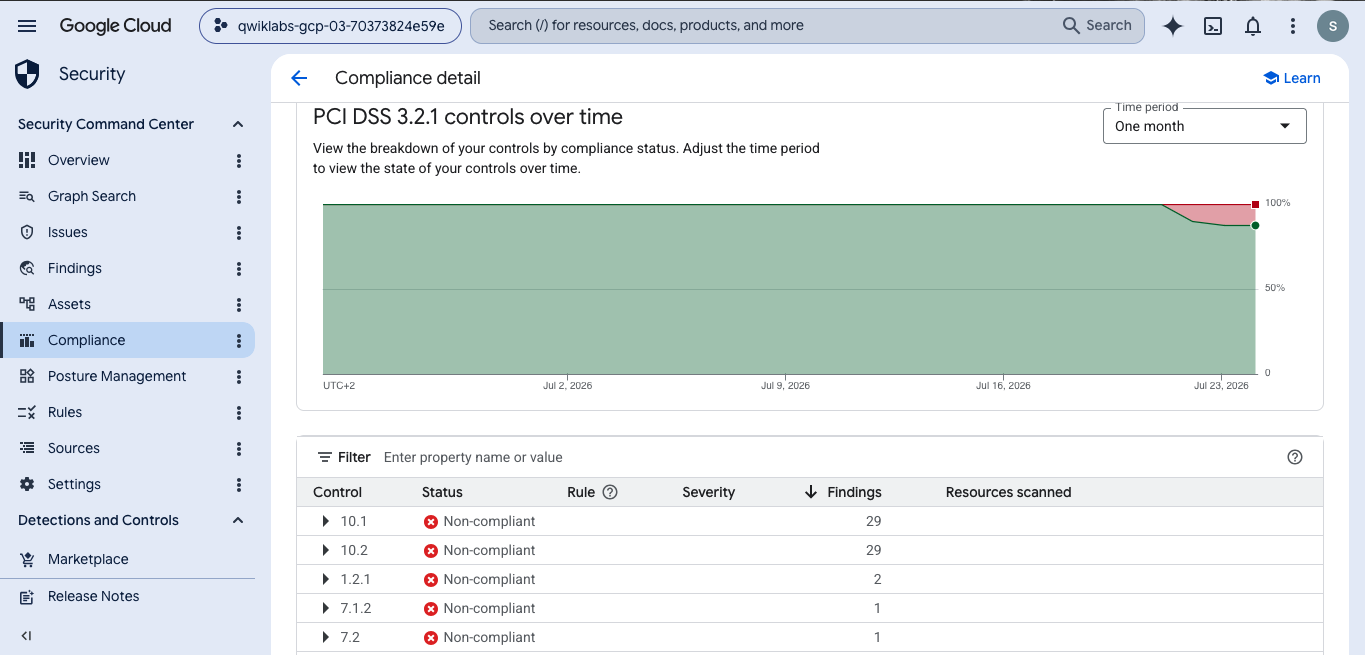Click the Jul 9, 2026 chart axis label
This screenshot has height=655, width=1365.
point(785,386)
